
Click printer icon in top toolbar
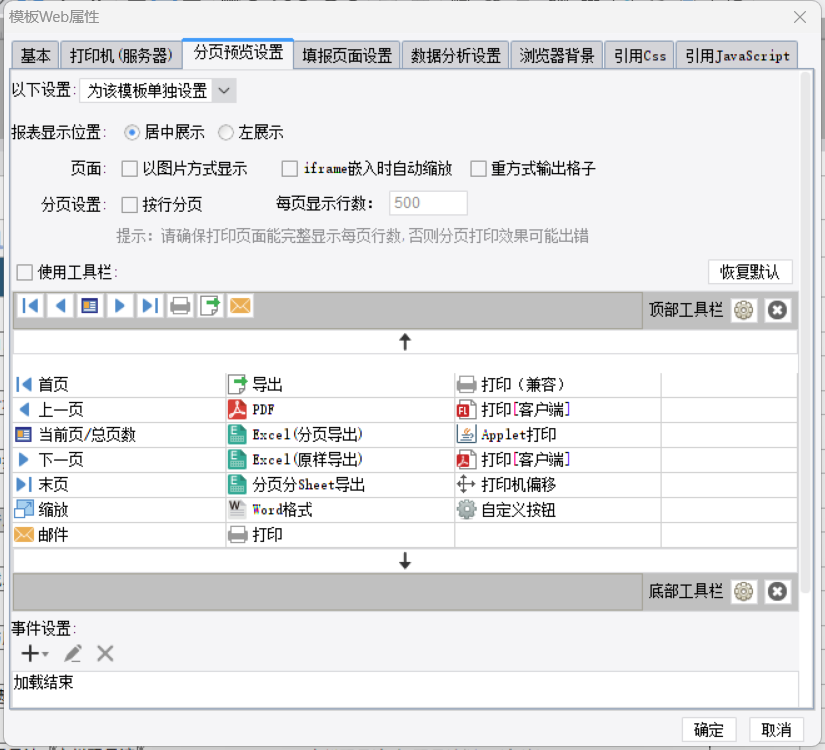click(x=180, y=306)
